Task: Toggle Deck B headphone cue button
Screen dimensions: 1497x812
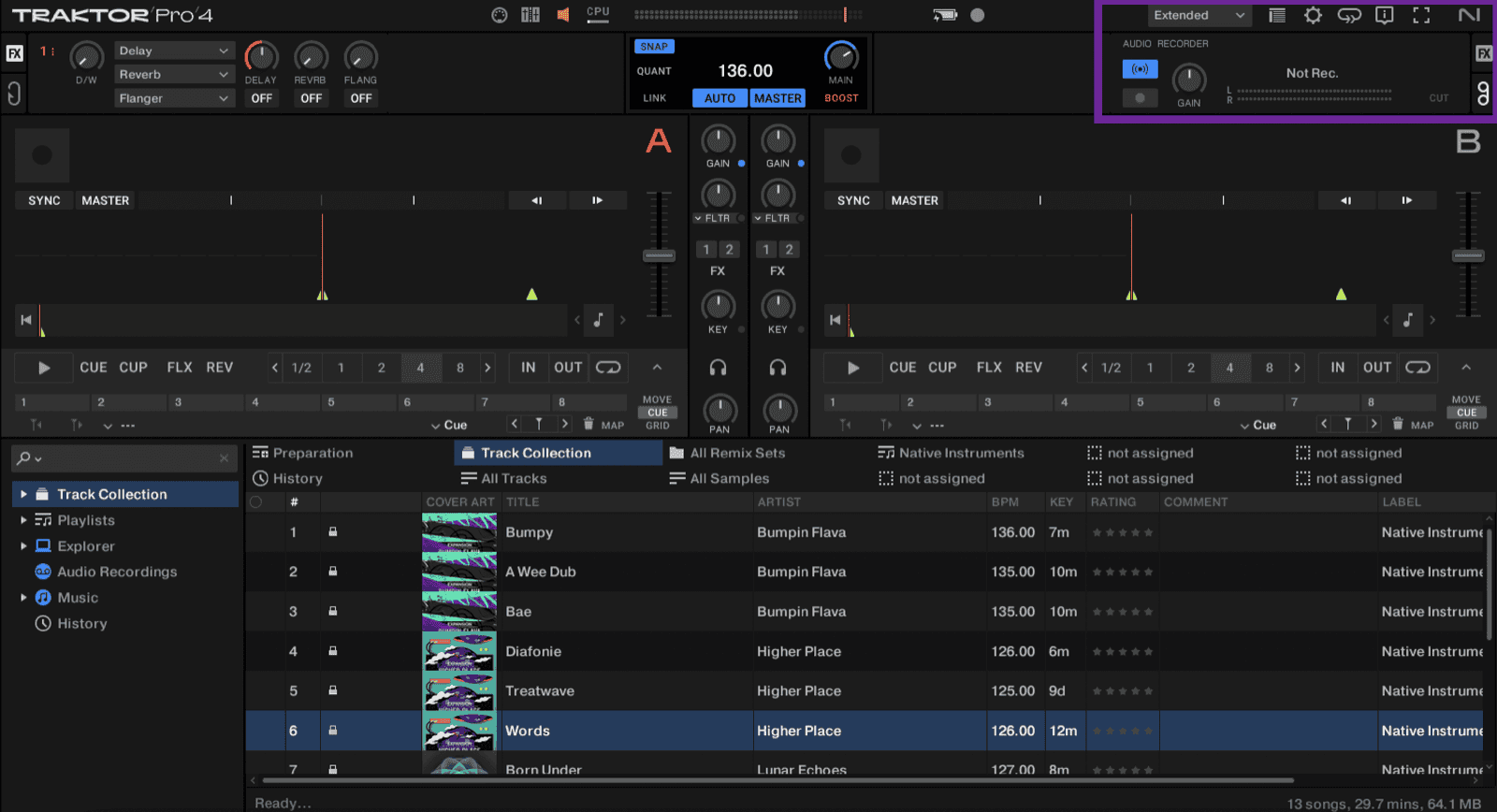Action: click(x=778, y=368)
